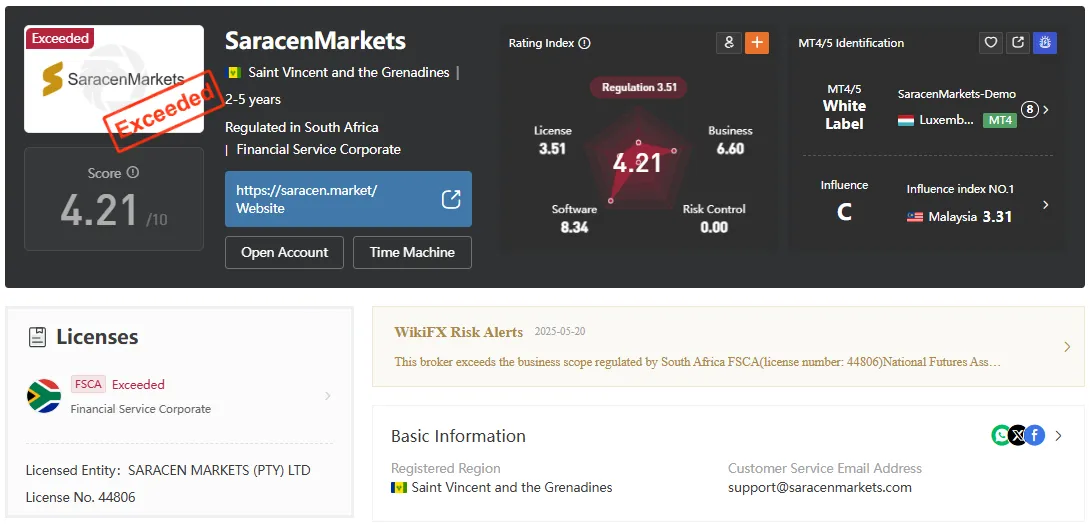Click the Business 6.60 rating
The height and width of the screenshot is (527, 1090).
[x=730, y=140]
